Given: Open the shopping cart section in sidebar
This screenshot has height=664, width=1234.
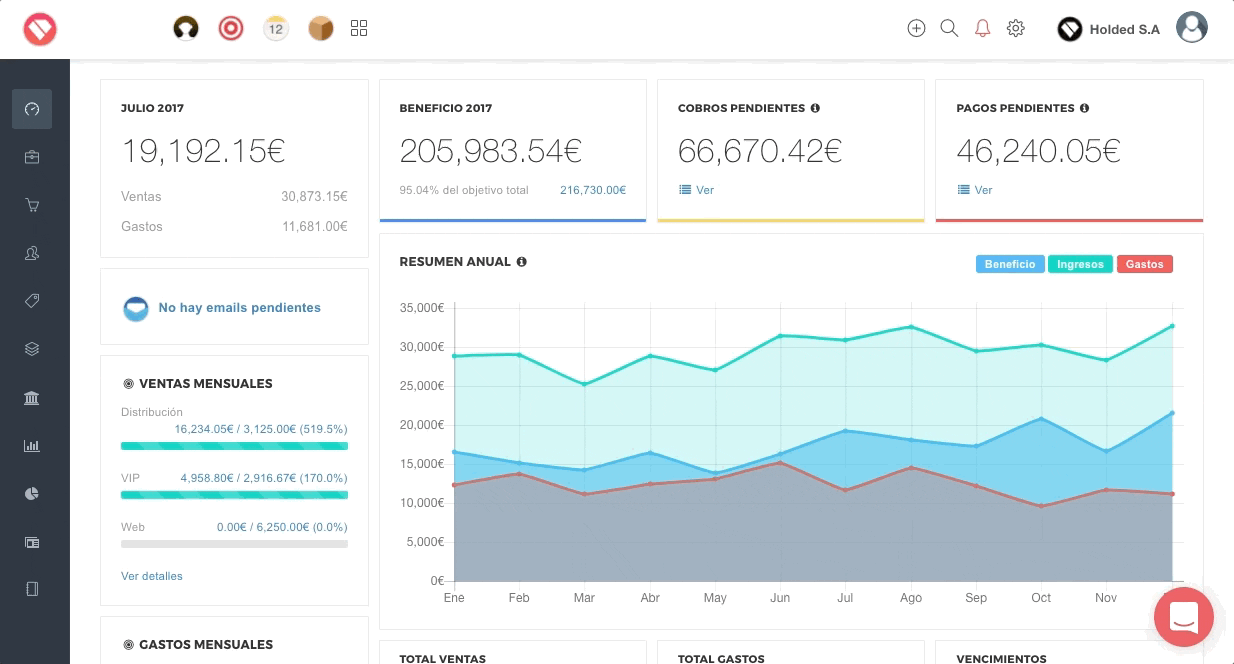Looking at the screenshot, I should click(32, 205).
